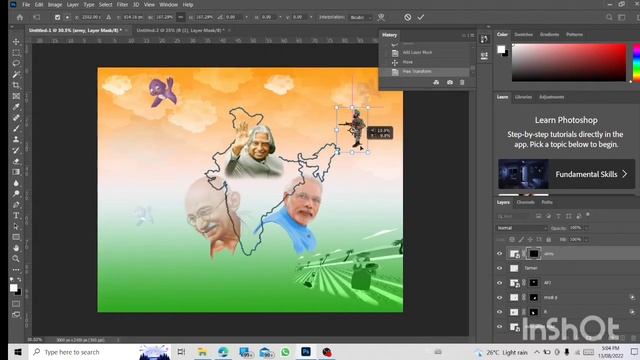
Task: Click the foreground color swatch in toolbox
Action: coord(13,287)
